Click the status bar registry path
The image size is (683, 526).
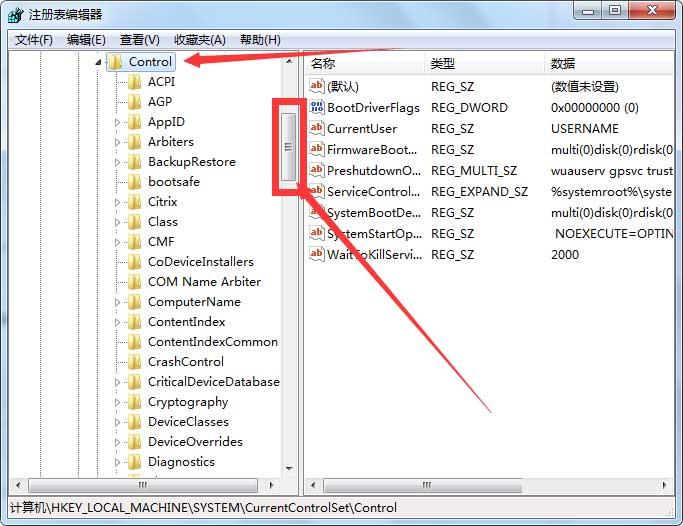(x=203, y=508)
